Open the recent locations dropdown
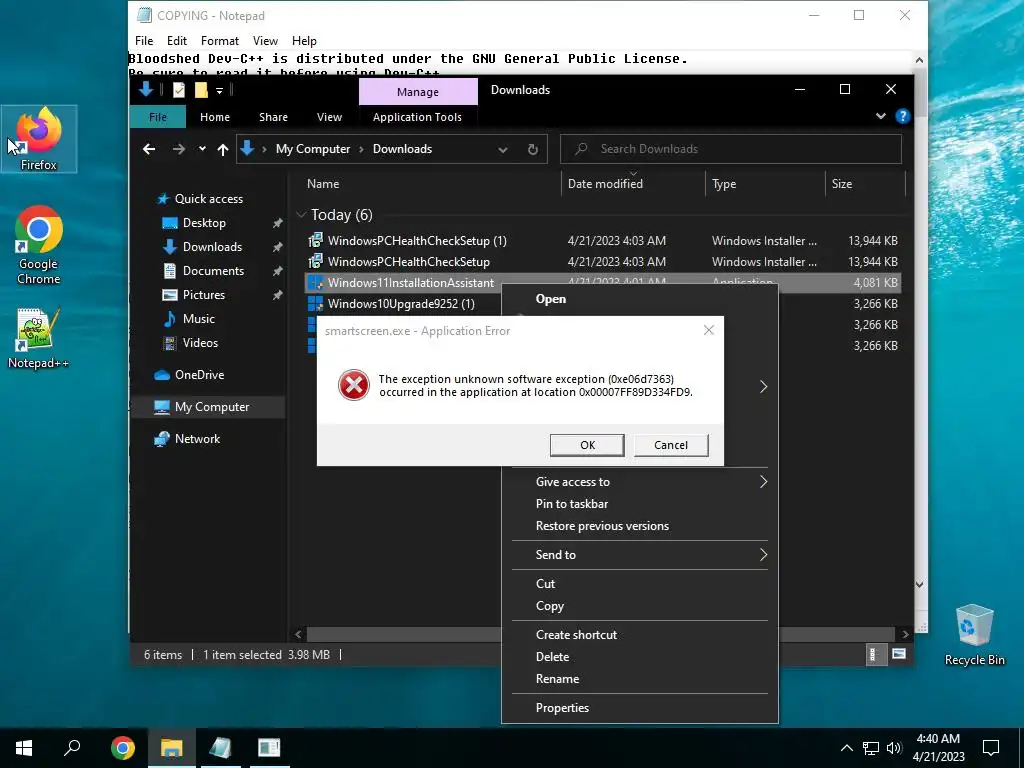The image size is (1024, 768). (202, 149)
